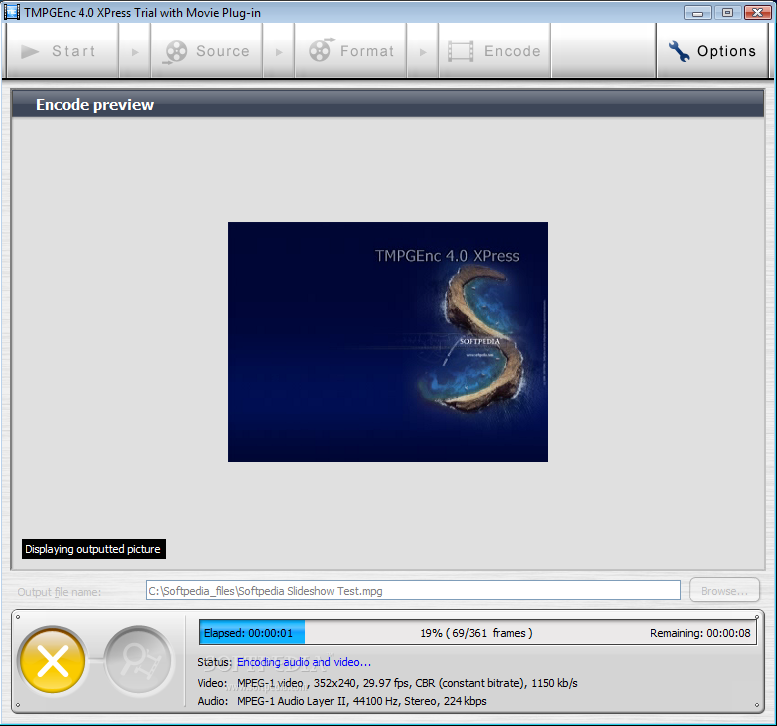Click the Browse... button

point(724,590)
